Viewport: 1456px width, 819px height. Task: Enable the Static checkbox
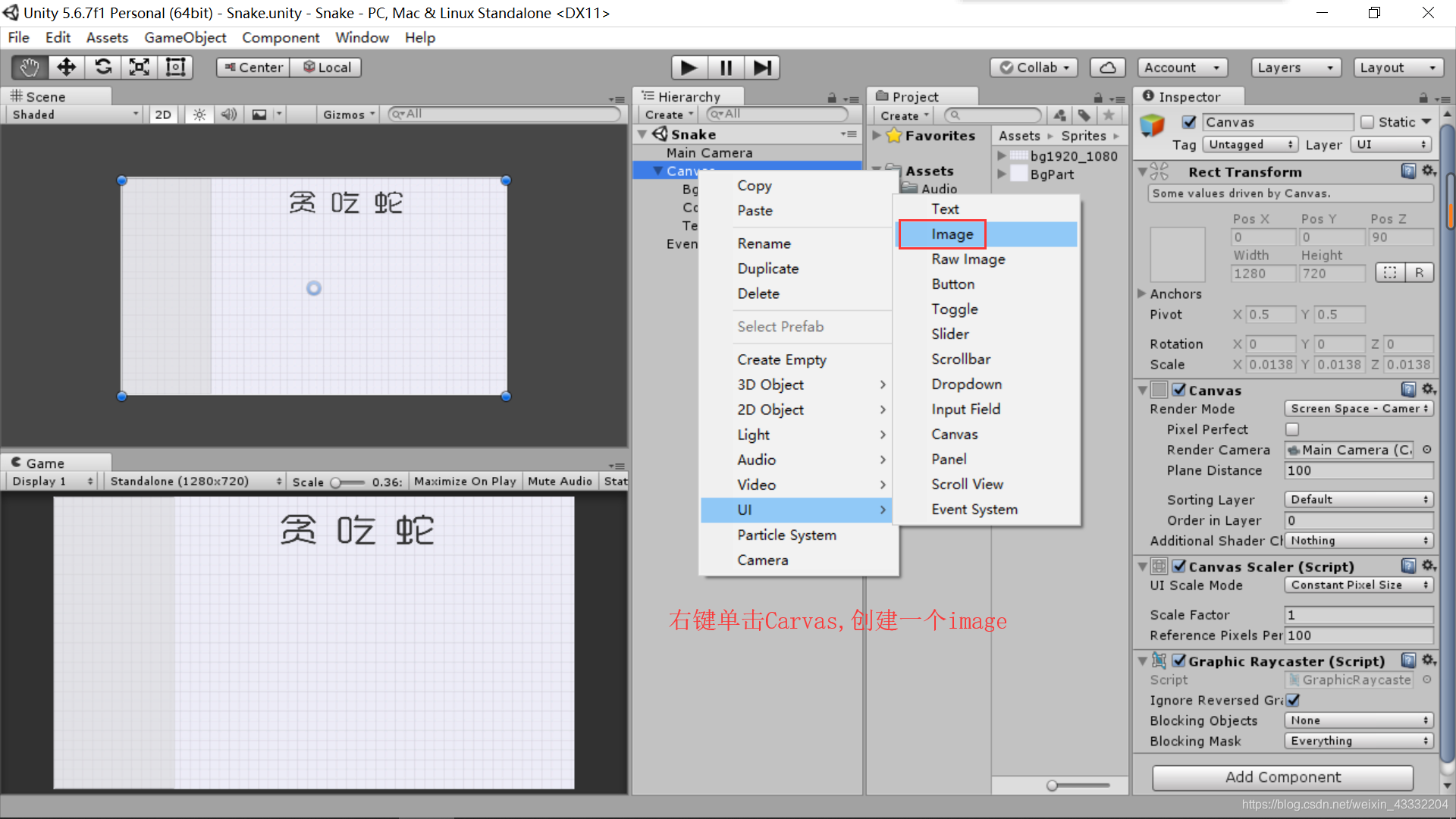point(1367,122)
